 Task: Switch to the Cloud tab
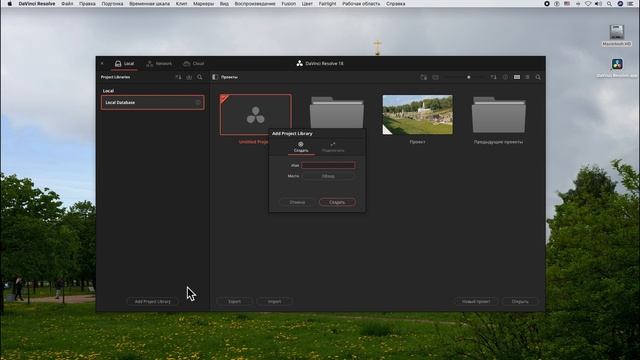(194, 64)
